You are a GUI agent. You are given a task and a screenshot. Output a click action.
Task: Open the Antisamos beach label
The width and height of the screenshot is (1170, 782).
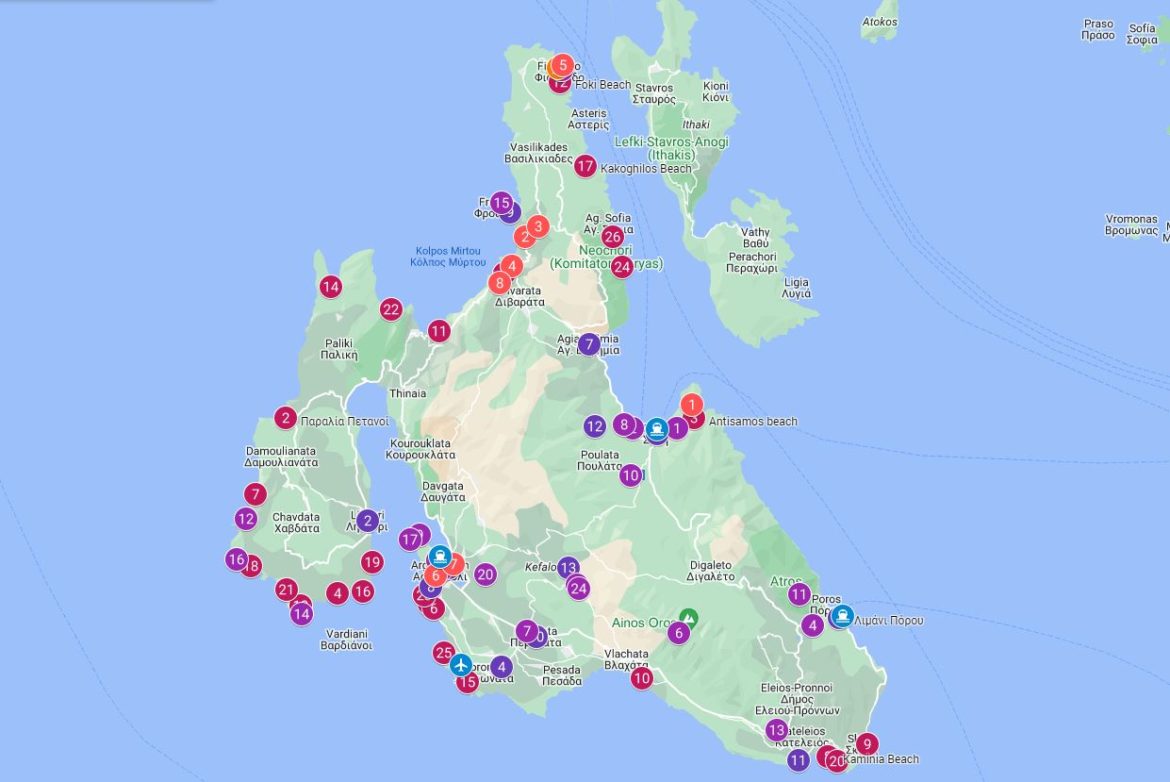pyautogui.click(x=753, y=422)
